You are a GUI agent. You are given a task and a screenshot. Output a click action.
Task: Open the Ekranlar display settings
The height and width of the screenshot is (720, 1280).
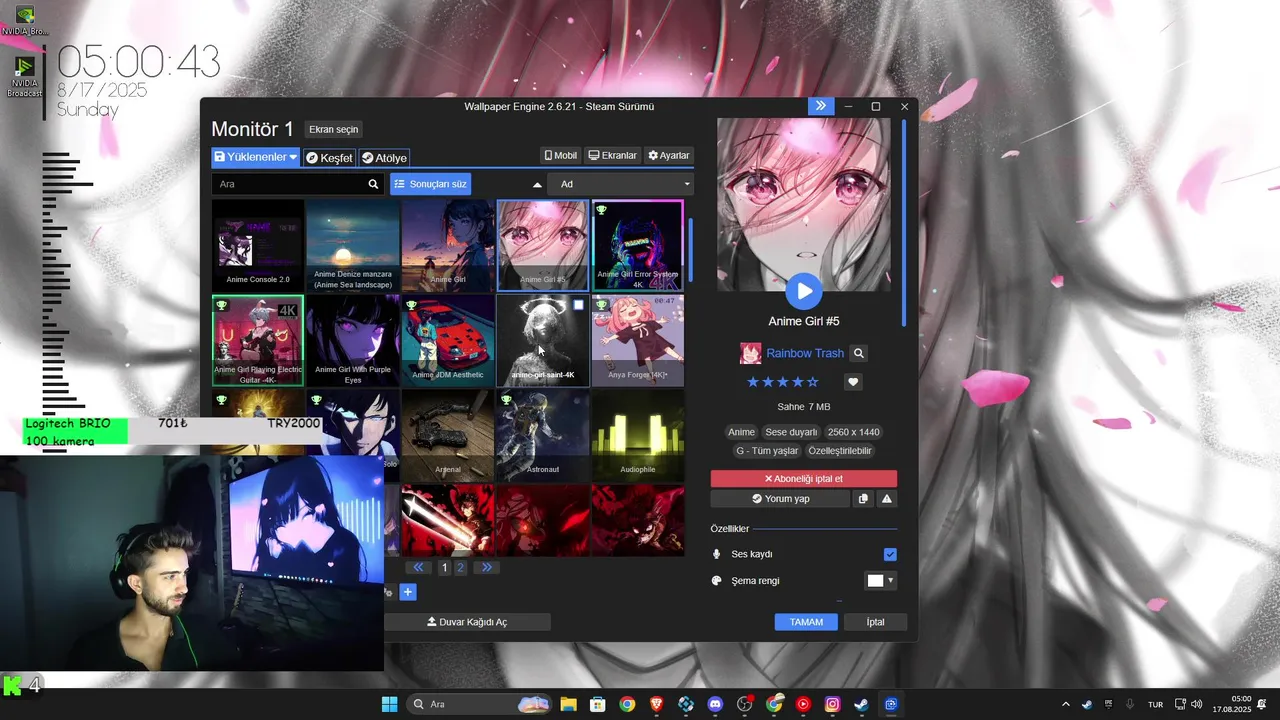click(x=613, y=156)
